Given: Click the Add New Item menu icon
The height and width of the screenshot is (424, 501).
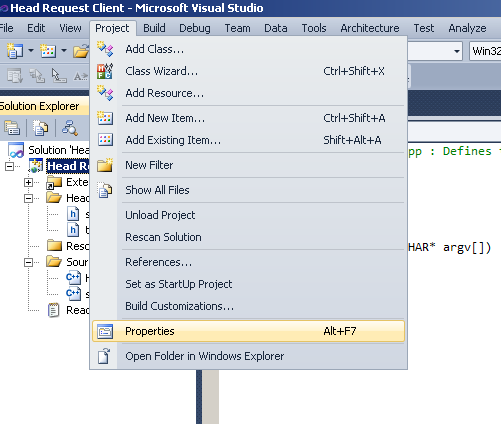Looking at the screenshot, I should (x=105, y=118).
